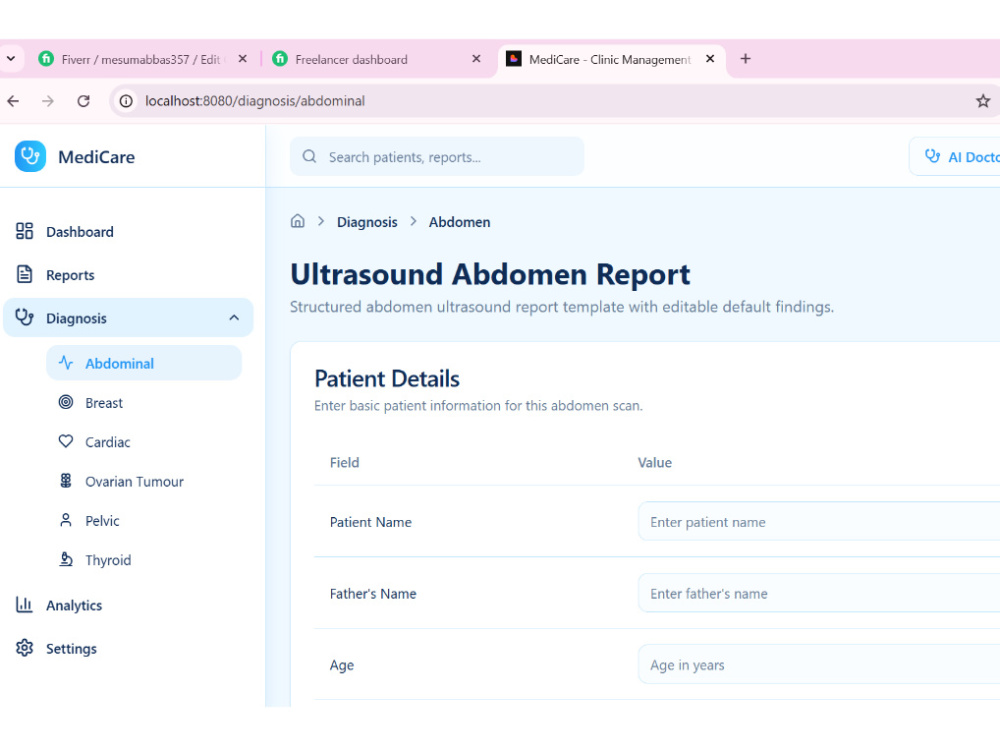Click the Ultrasound Abdomen Report heading
The width and height of the screenshot is (1000, 750).
(x=490, y=274)
